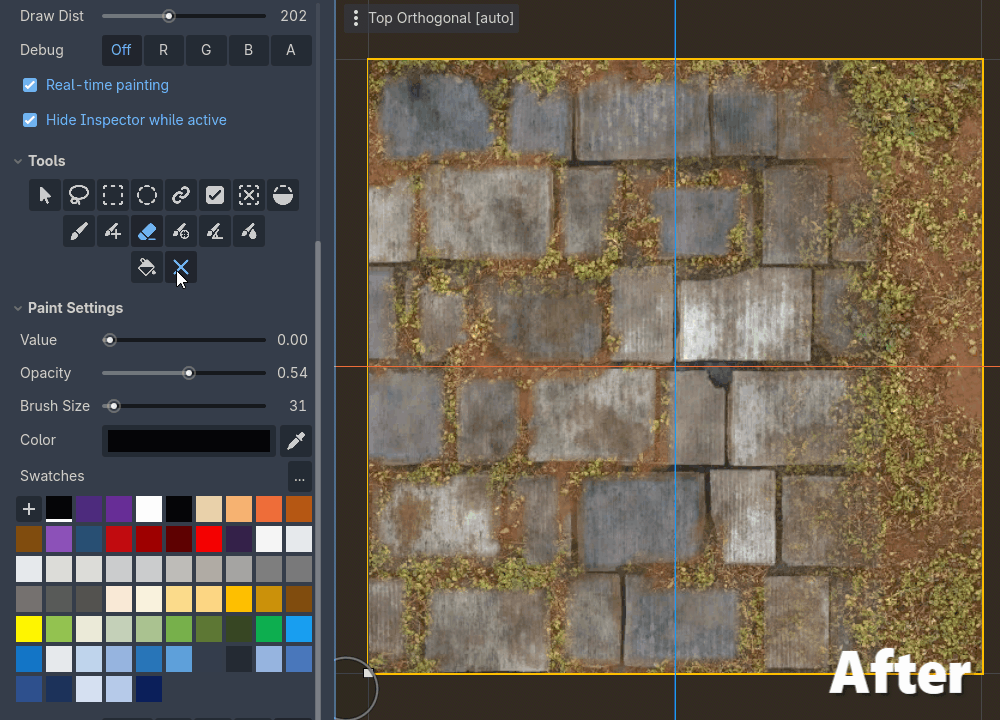Click the Debug label
This screenshot has width=1000, height=720.
click(41, 50)
